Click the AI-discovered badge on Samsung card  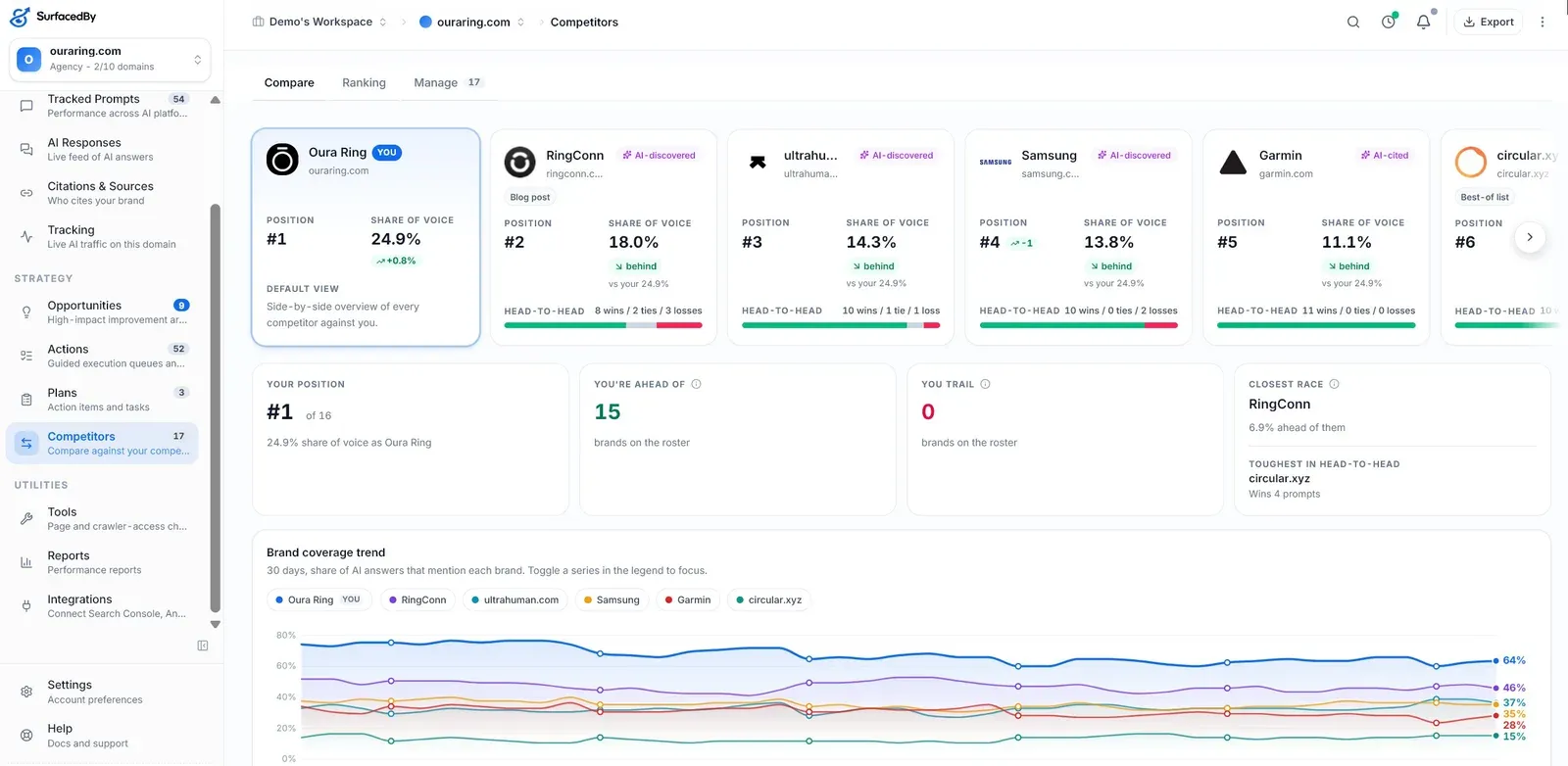1134,155
